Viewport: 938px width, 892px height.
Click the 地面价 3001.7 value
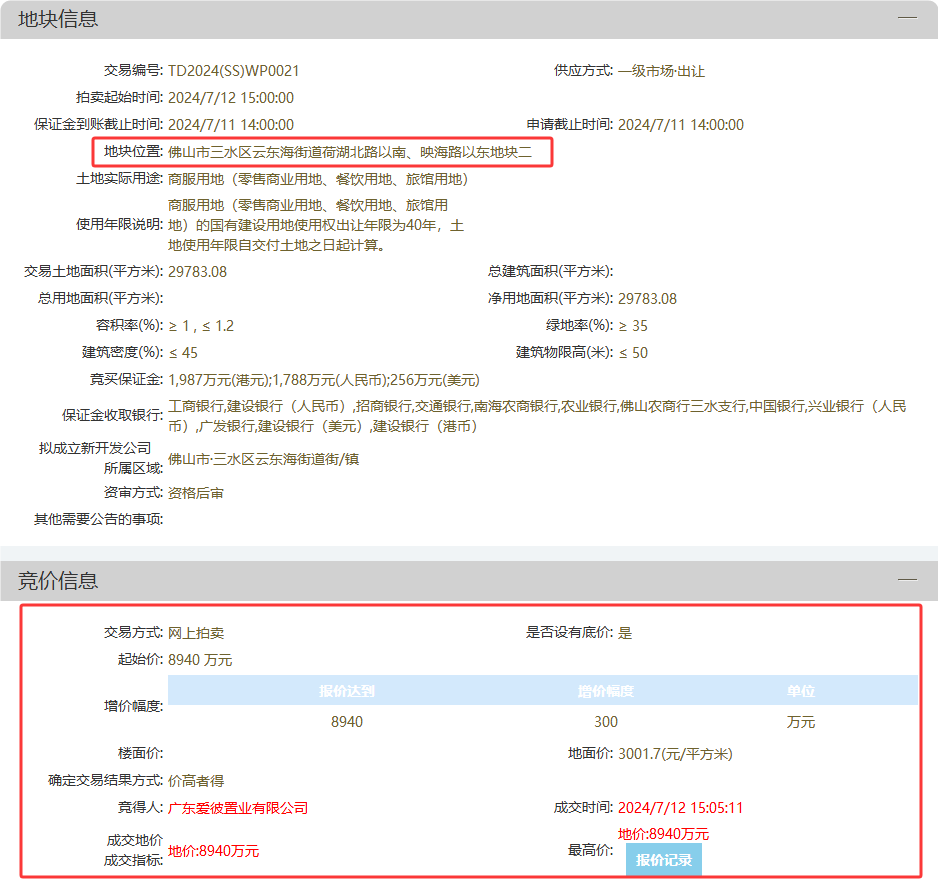[675, 754]
